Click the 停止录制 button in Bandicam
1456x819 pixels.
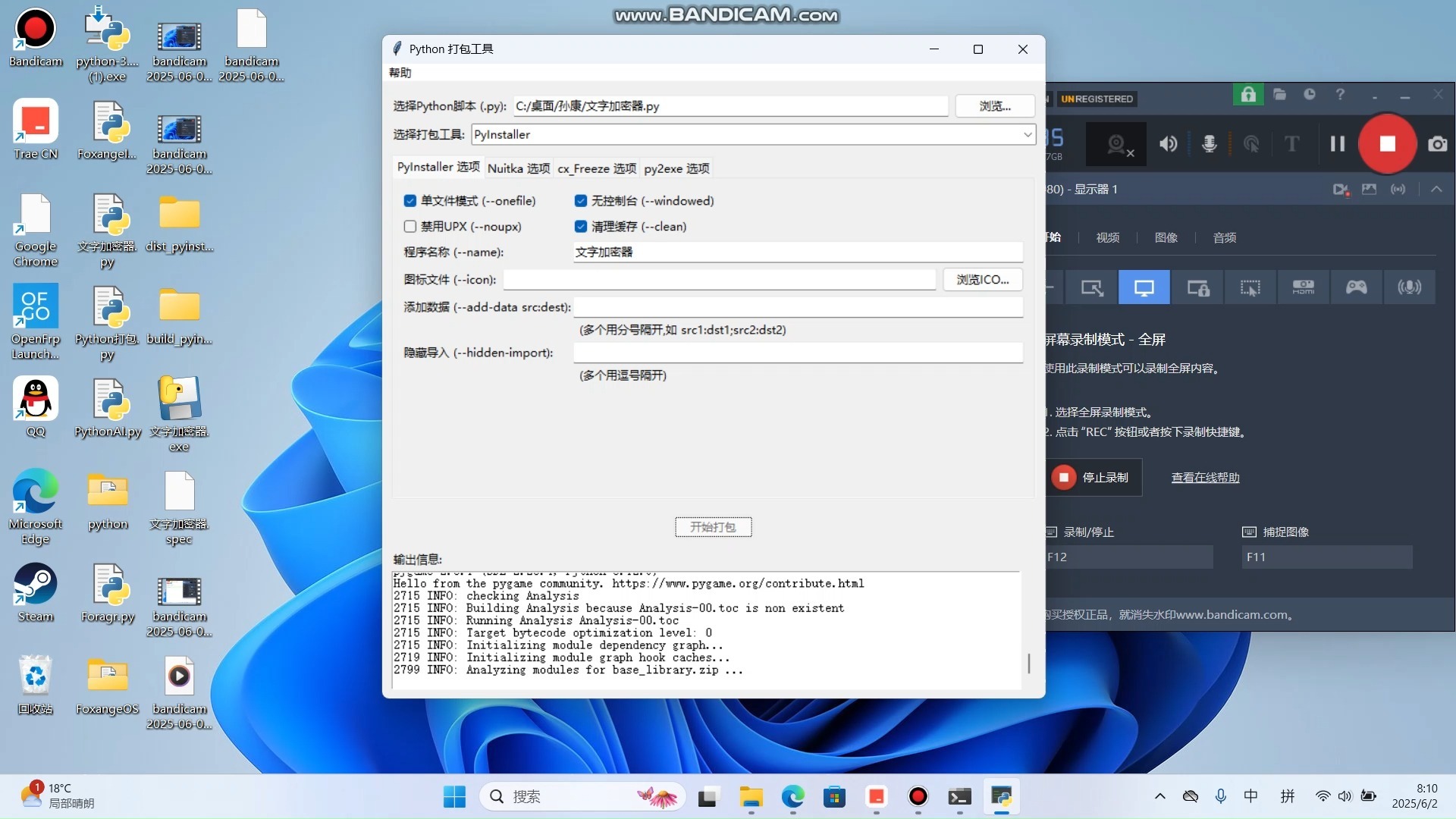click(1093, 478)
